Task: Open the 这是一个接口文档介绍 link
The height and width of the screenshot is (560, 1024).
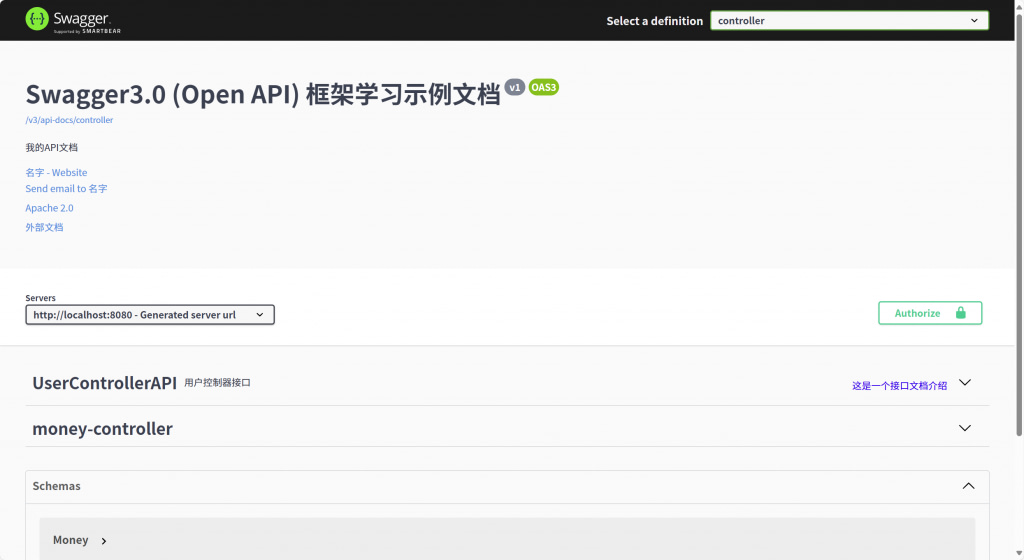Action: coord(899,385)
